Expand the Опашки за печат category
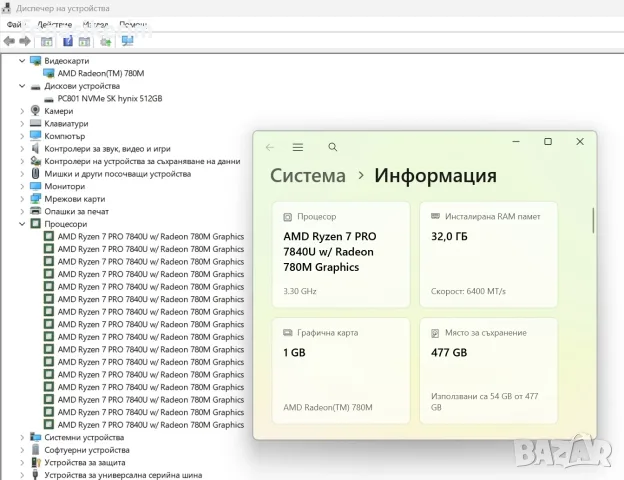 pos(22,211)
